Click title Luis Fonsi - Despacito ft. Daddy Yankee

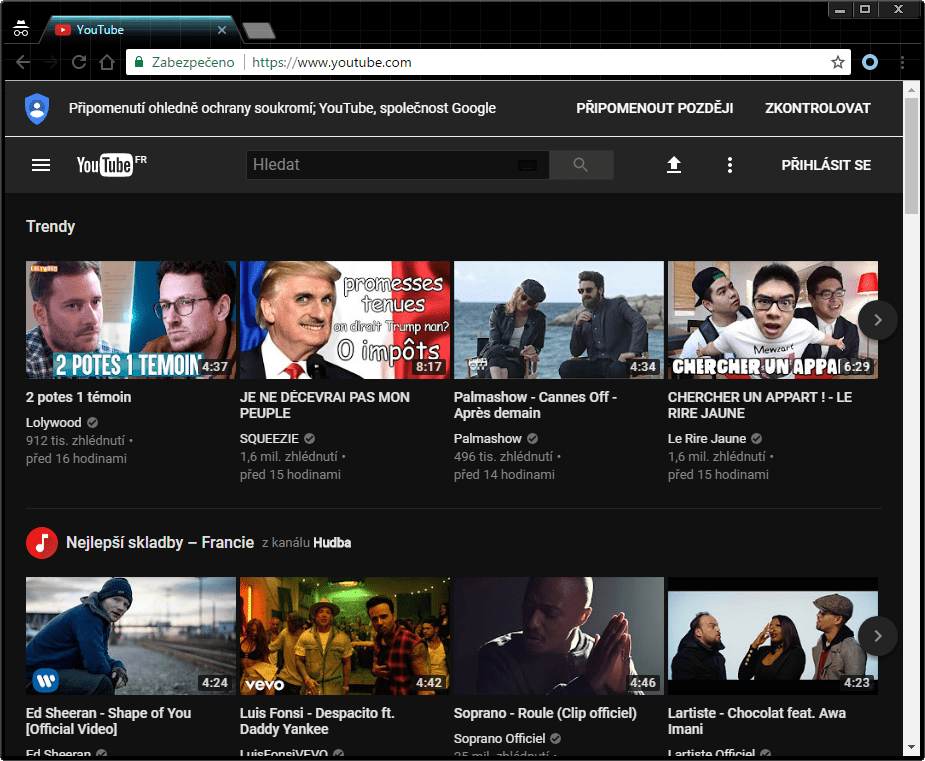317,721
